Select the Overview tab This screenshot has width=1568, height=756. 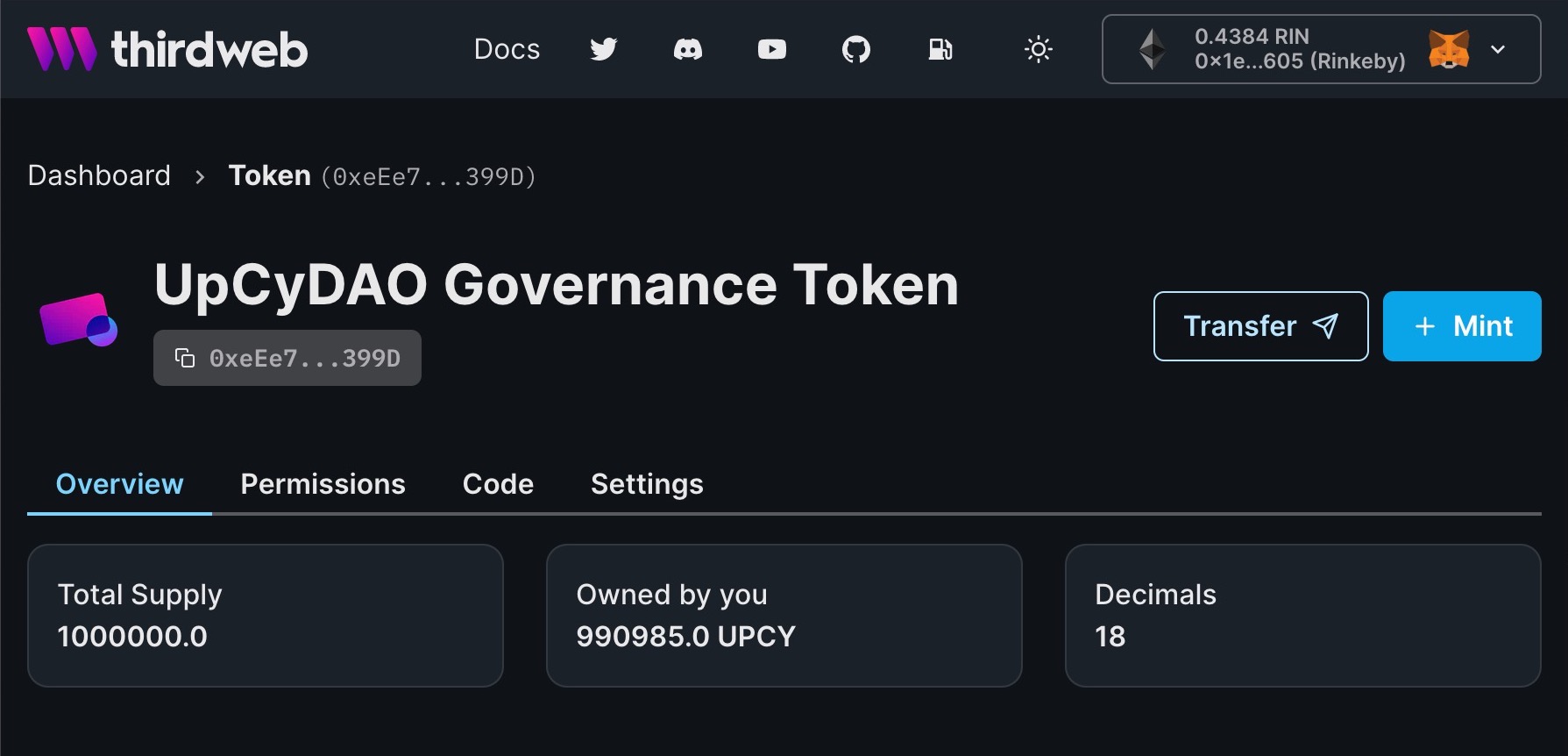(x=119, y=484)
